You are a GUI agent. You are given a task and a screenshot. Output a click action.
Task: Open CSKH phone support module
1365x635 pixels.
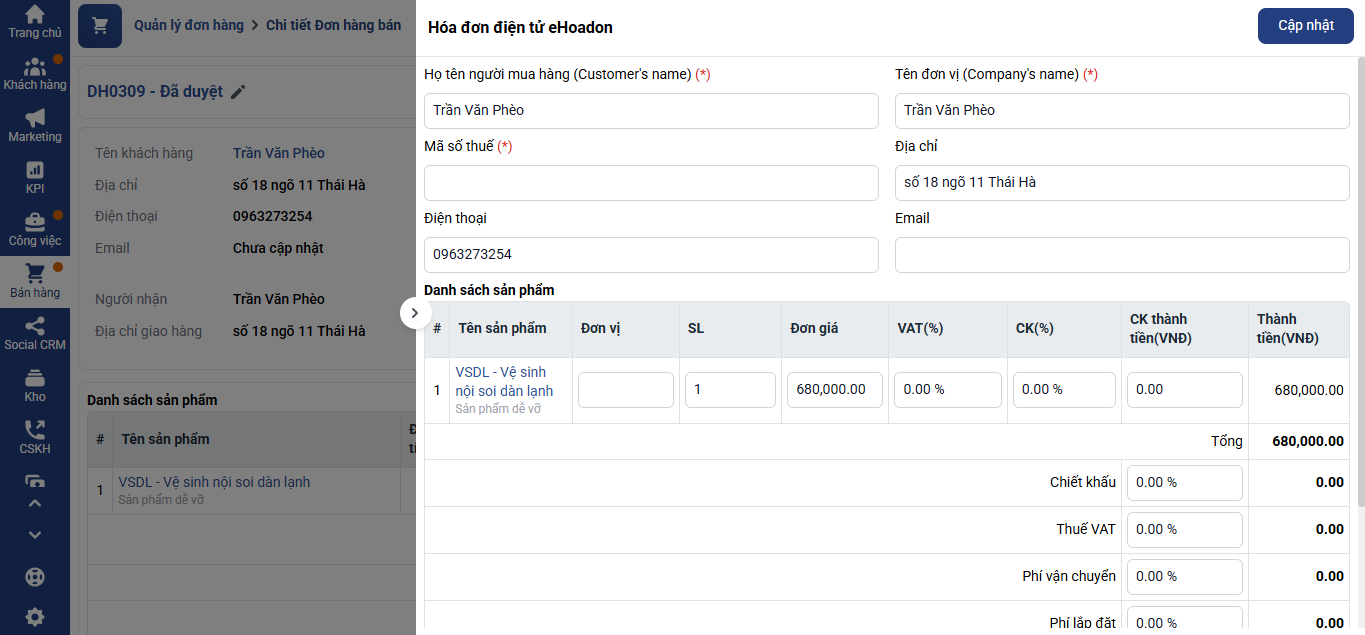[35, 437]
